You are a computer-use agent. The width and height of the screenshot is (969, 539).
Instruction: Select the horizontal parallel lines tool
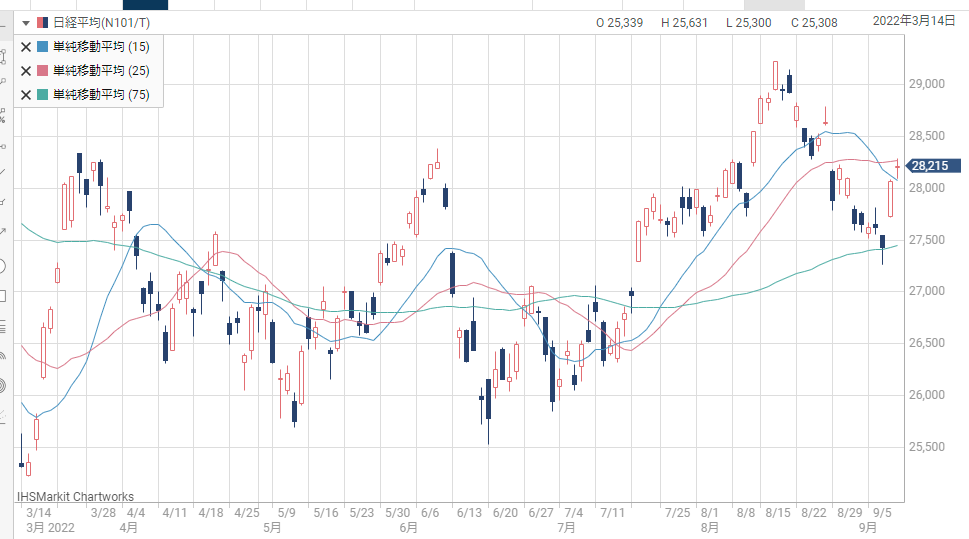pyautogui.click(x=3, y=326)
